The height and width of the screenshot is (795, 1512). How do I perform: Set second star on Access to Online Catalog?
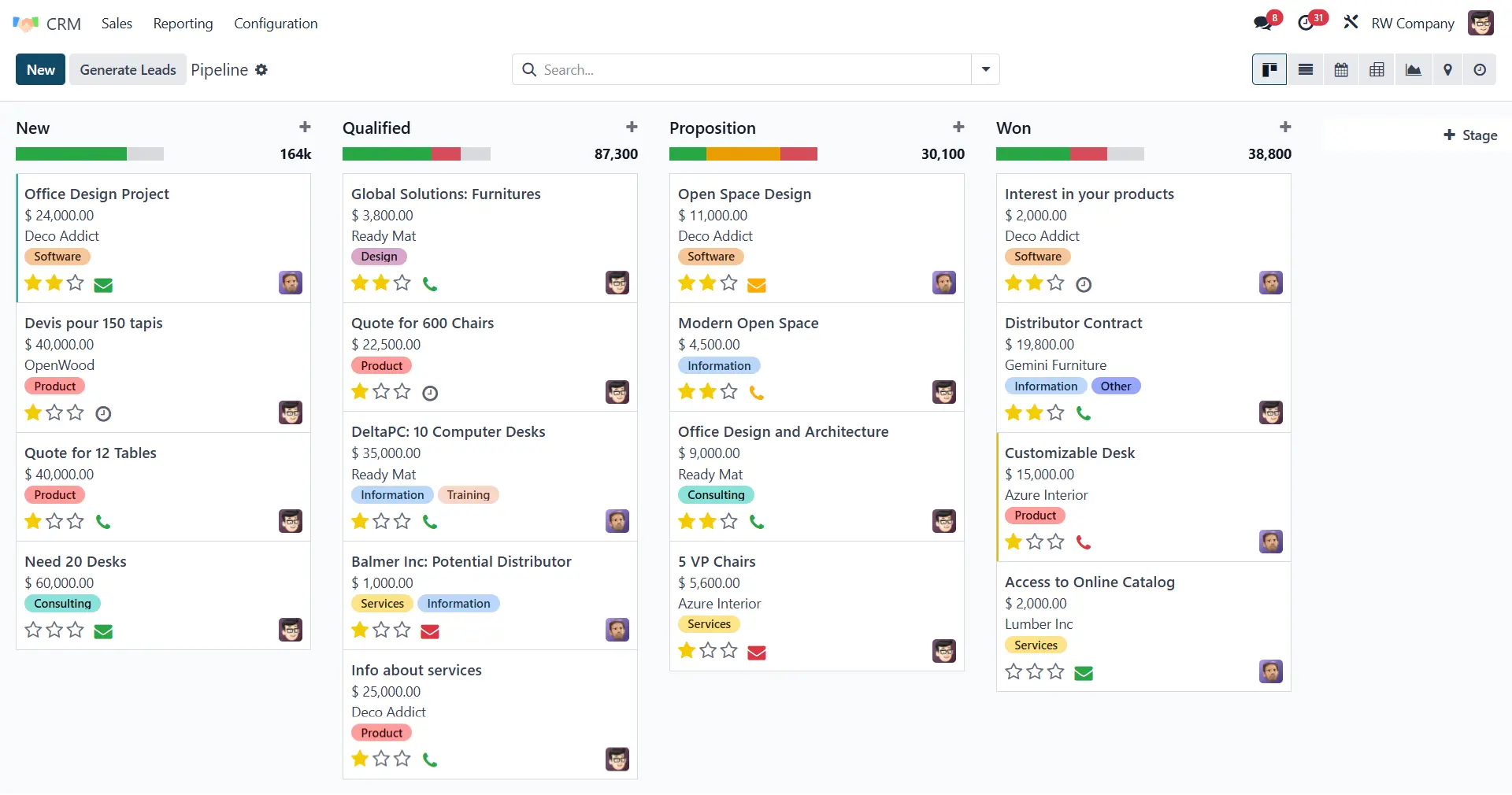point(1035,672)
